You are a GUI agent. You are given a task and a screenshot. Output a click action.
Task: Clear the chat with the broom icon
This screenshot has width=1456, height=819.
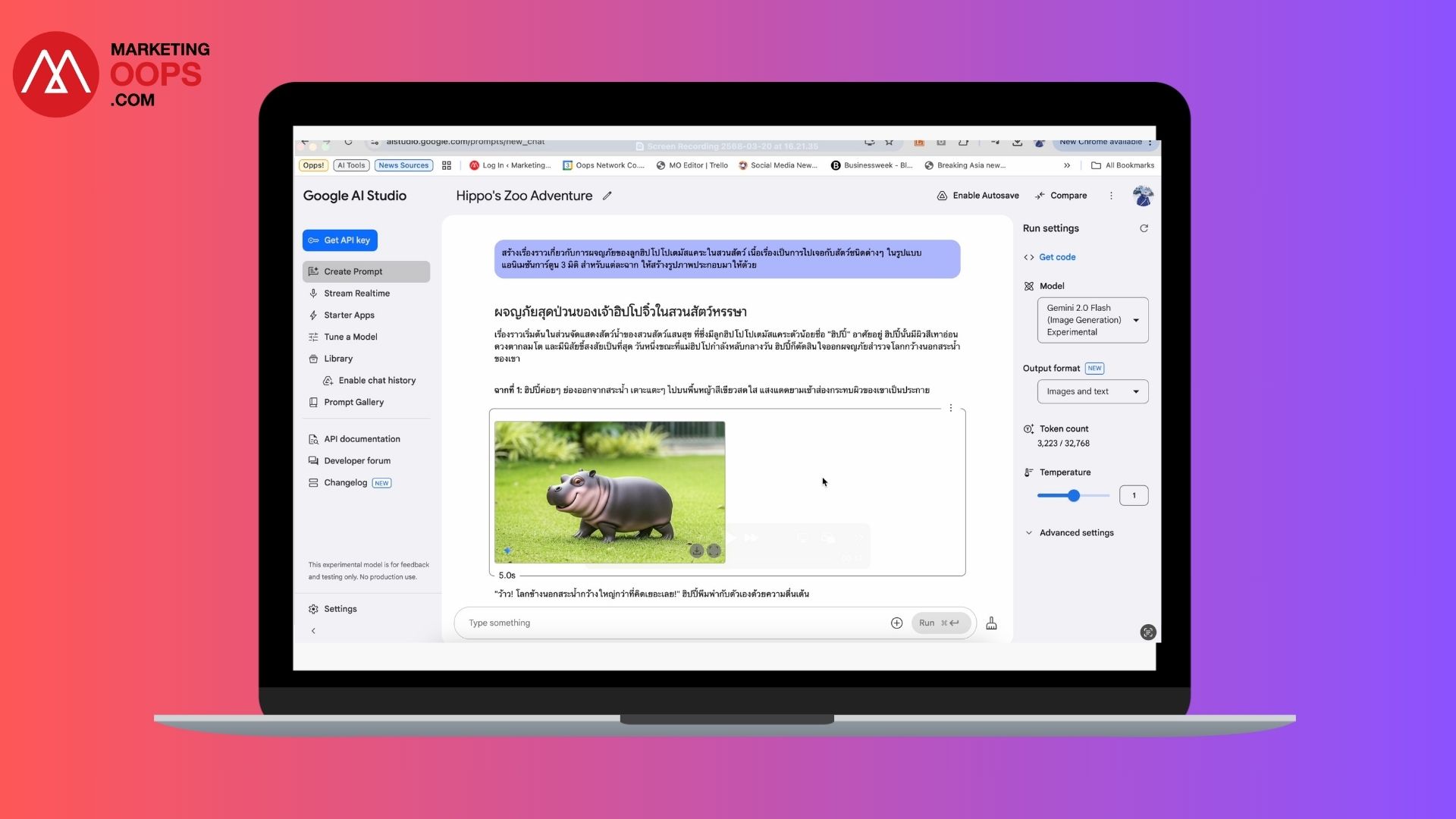click(x=991, y=623)
